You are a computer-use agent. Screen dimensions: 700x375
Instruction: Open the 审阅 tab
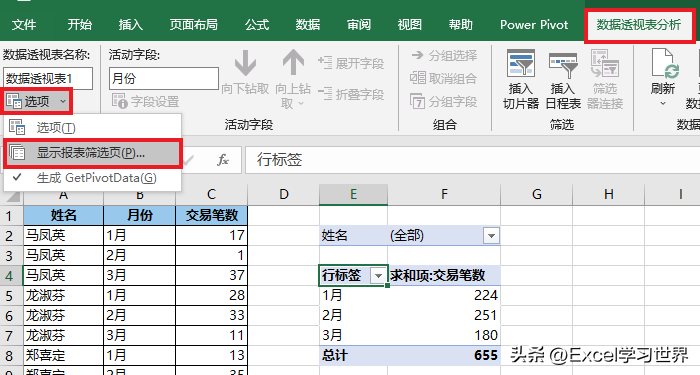pos(359,24)
